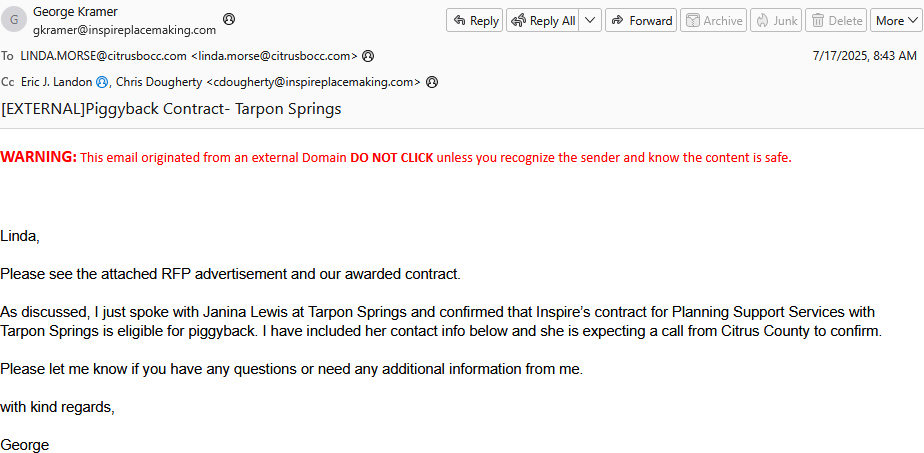
Task: Click contact icon beside linda.morse recipient
Action: [x=368, y=56]
